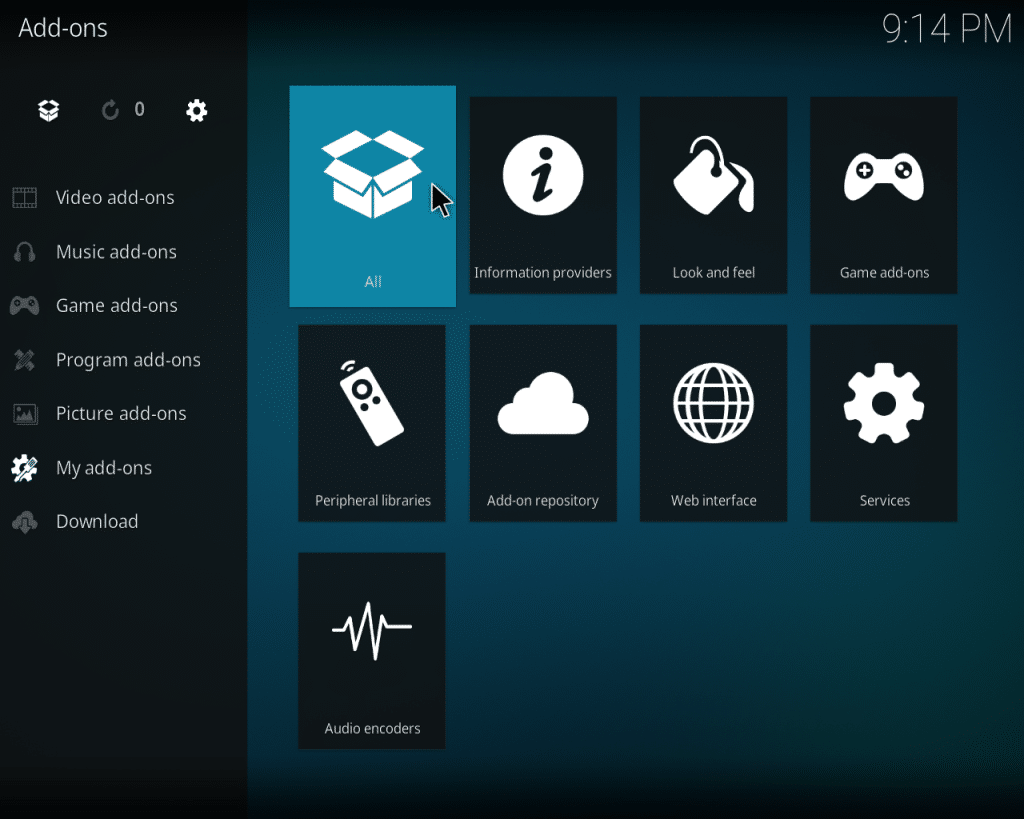Select the Game add-ons controller tile
The width and height of the screenshot is (1024, 819).
[x=883, y=195]
